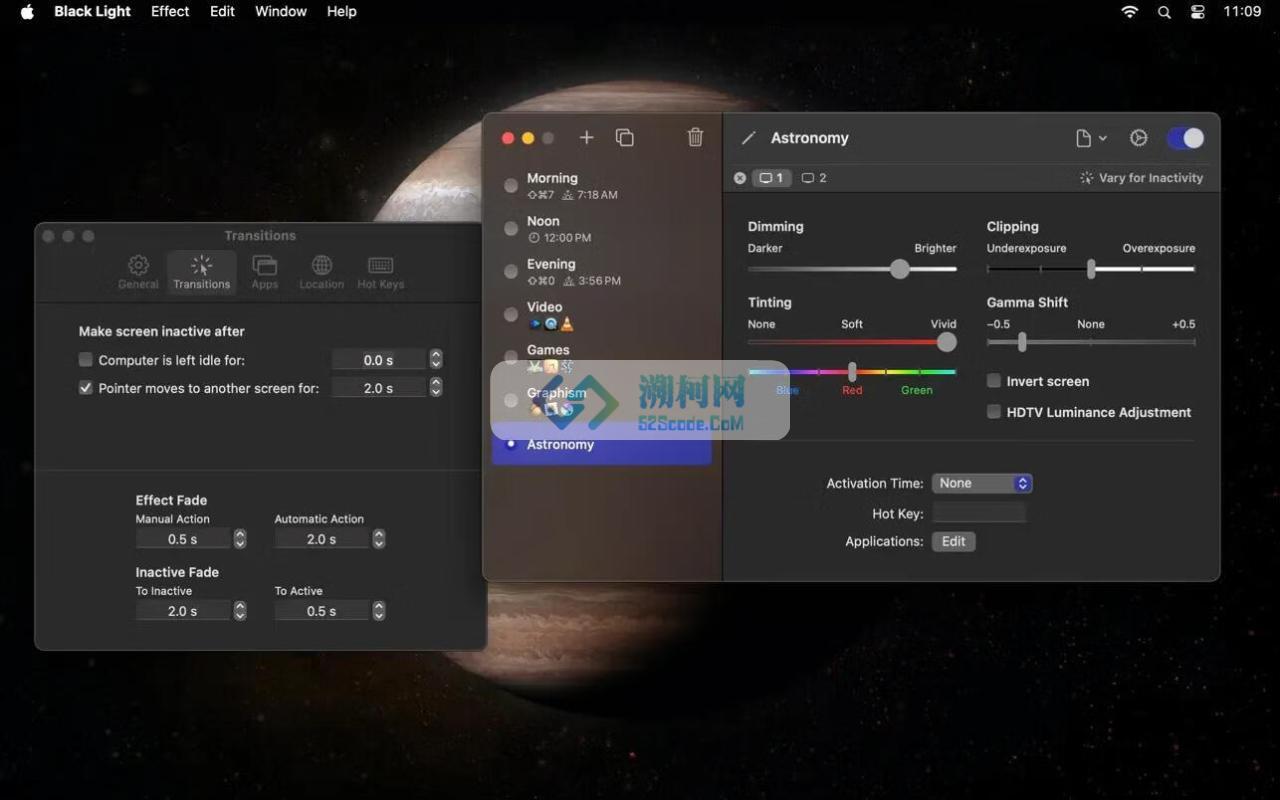Image resolution: width=1280 pixels, height=800 pixels.
Task: Open the document icon dropdown menu
Action: click(1091, 138)
